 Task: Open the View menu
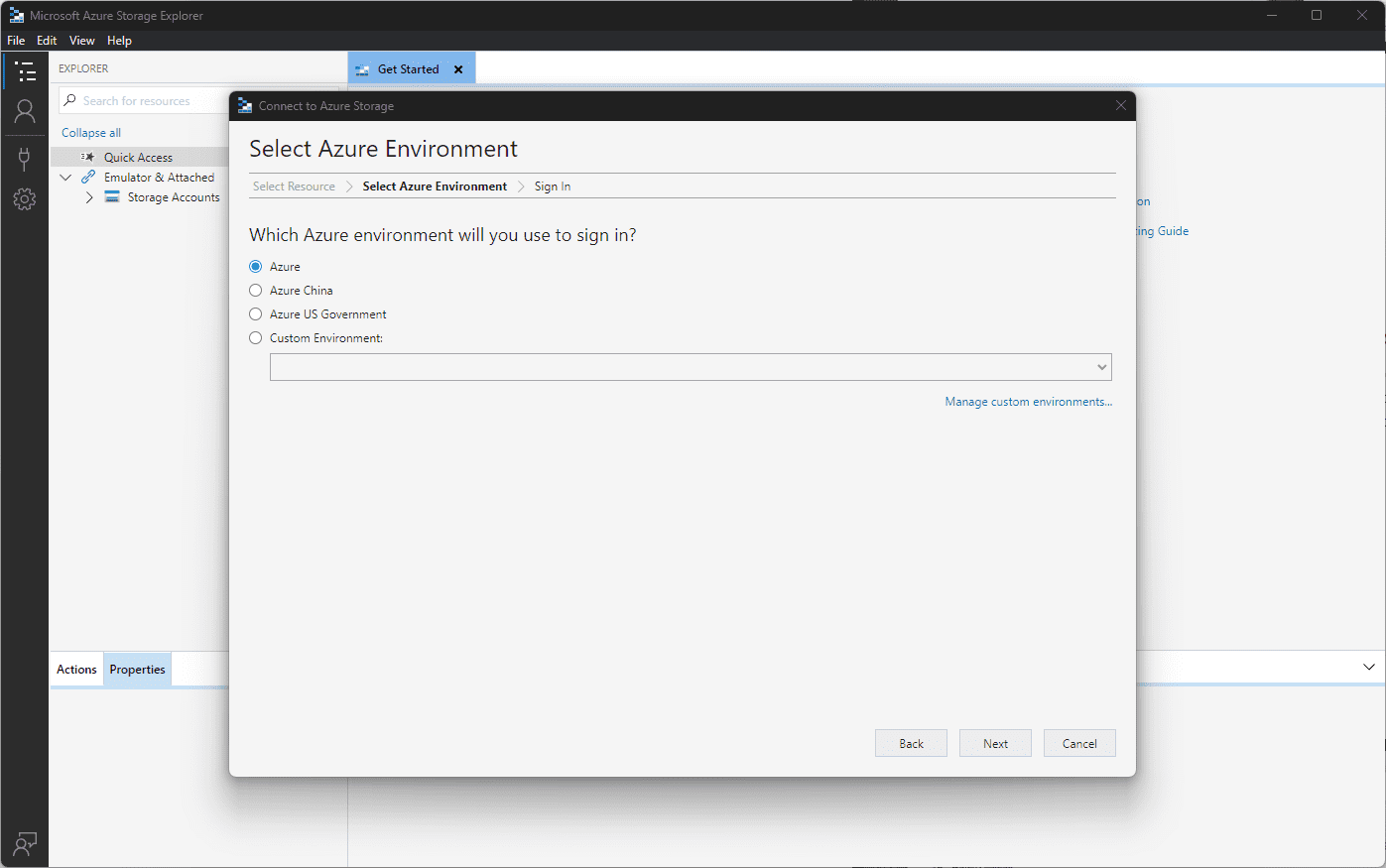(82, 41)
